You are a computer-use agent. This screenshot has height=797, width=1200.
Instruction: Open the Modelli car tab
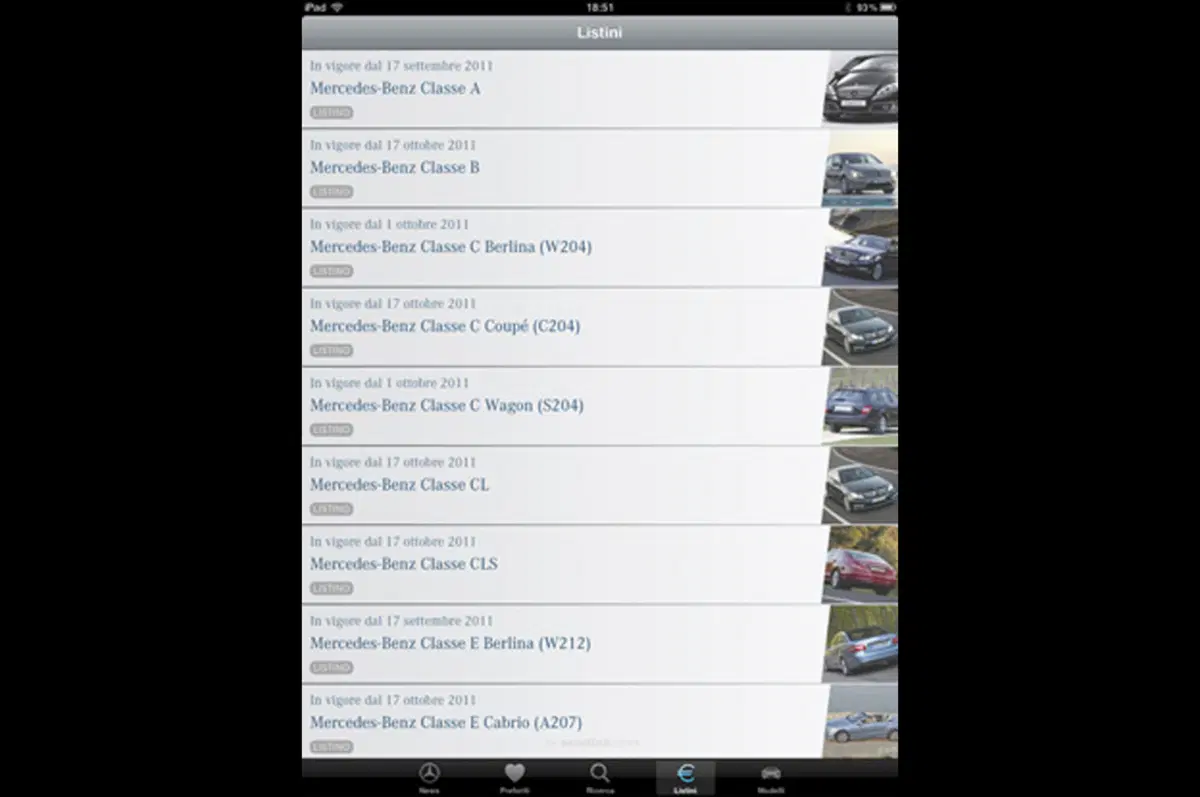point(771,778)
